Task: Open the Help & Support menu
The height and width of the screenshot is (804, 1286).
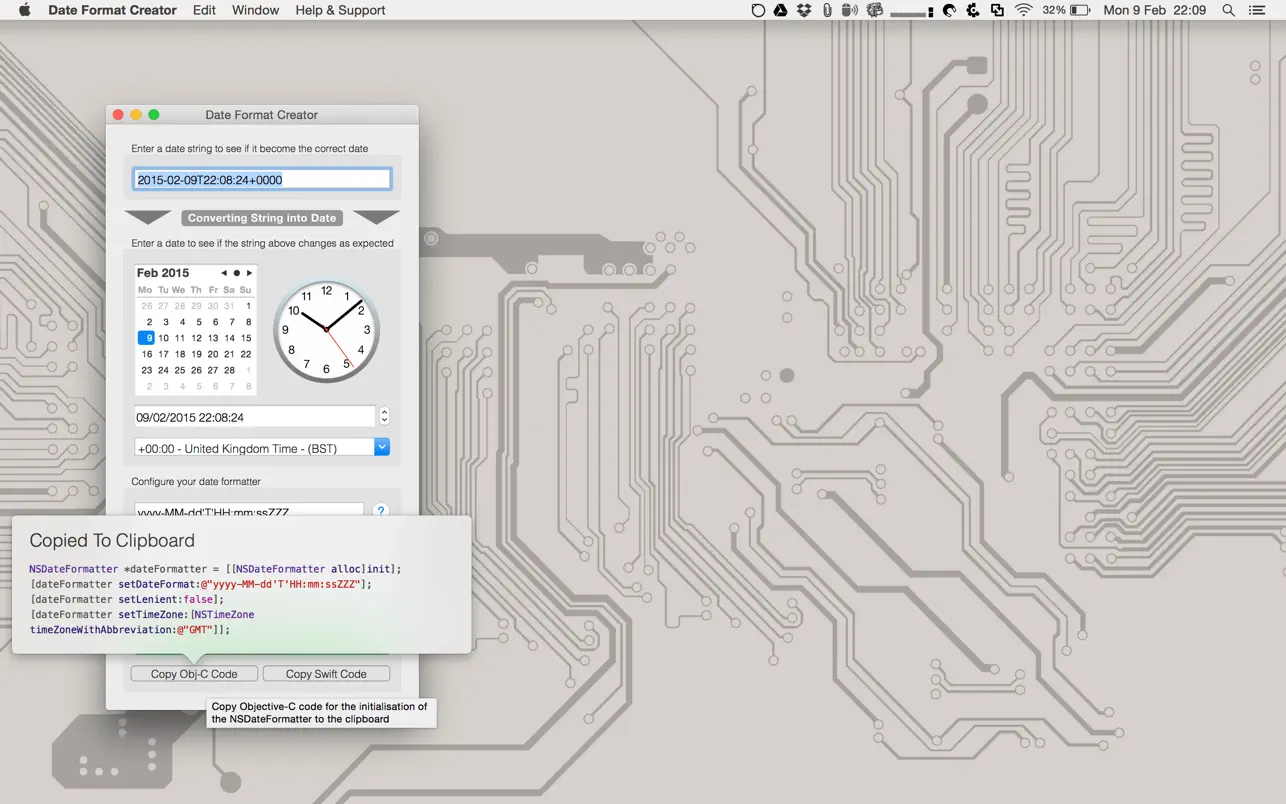Action: (339, 10)
